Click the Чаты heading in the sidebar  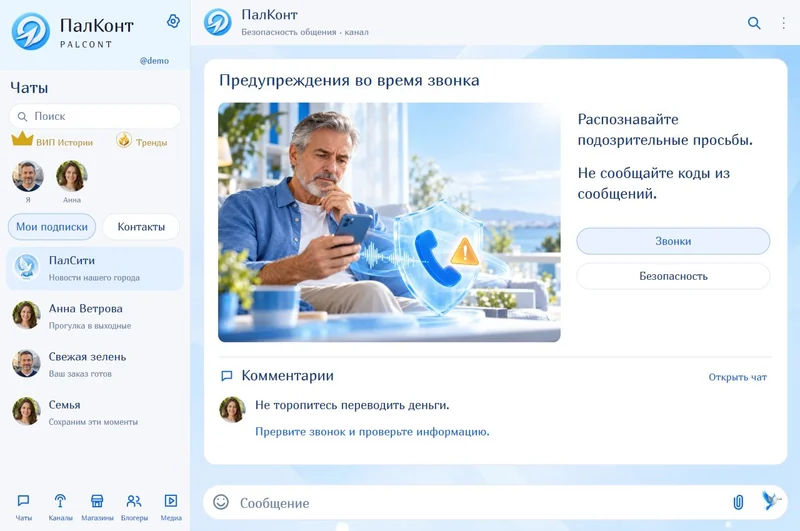coord(29,88)
